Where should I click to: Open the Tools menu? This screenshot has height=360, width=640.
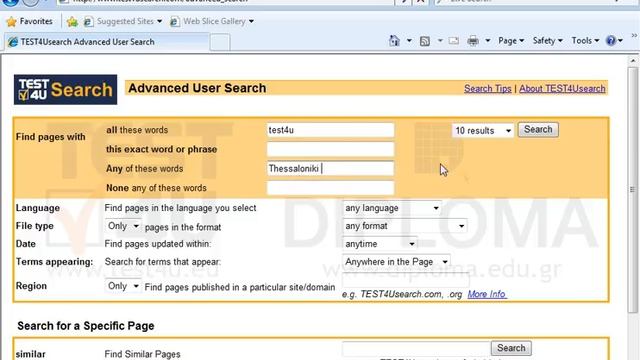click(x=585, y=41)
